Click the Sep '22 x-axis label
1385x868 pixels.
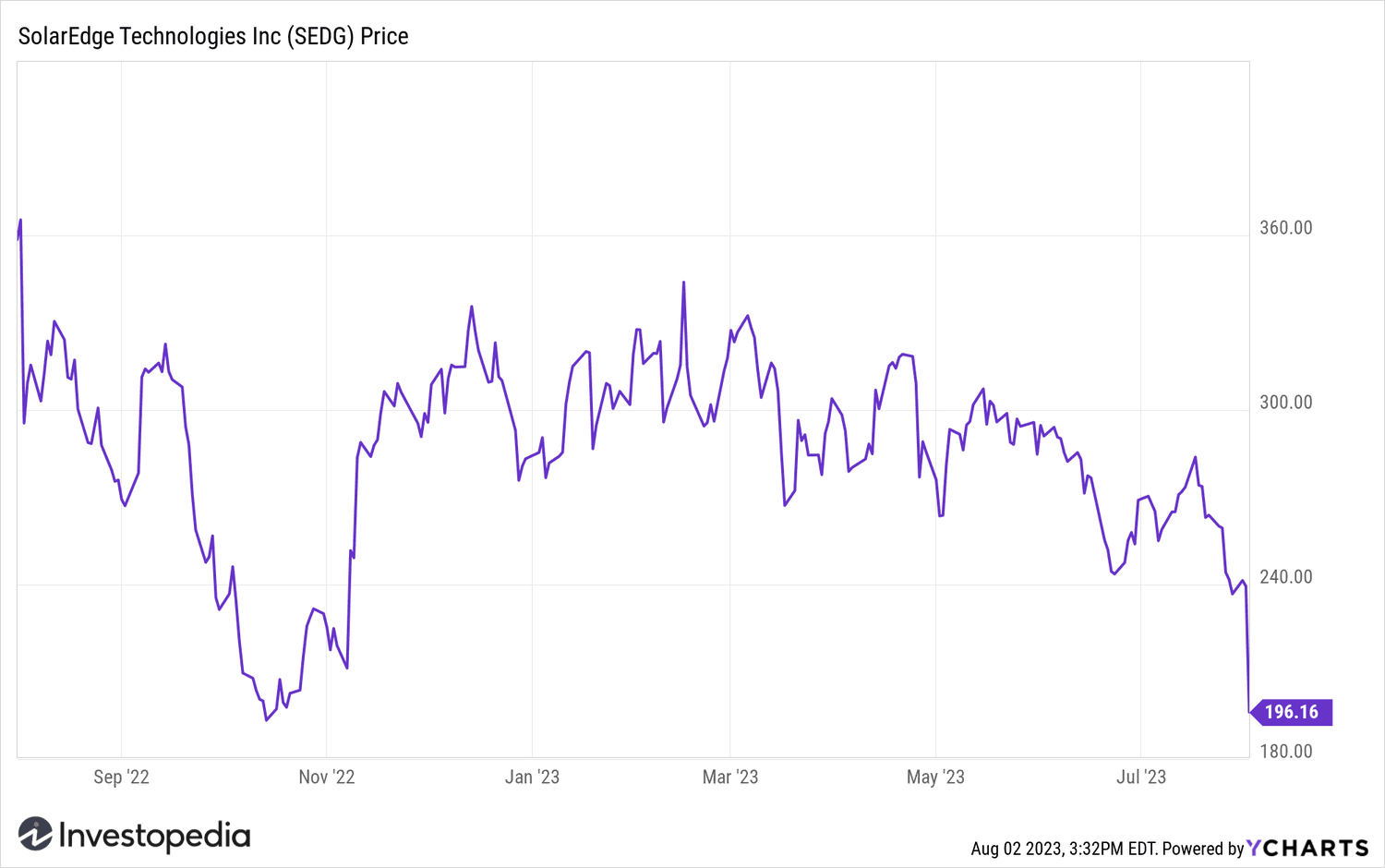tap(121, 777)
